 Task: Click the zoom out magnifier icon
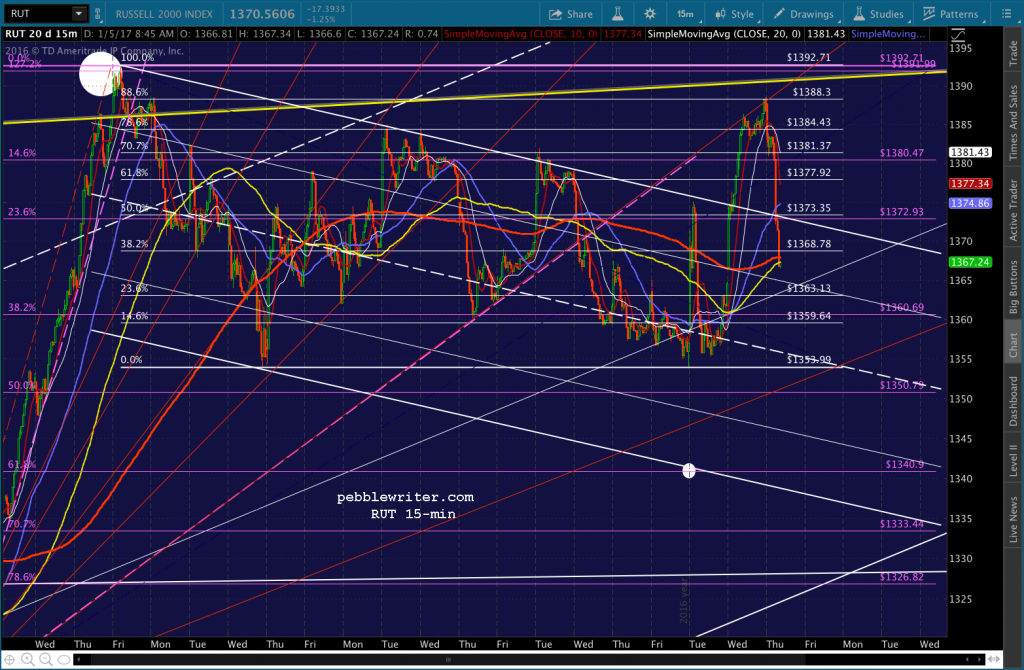click(x=46, y=660)
